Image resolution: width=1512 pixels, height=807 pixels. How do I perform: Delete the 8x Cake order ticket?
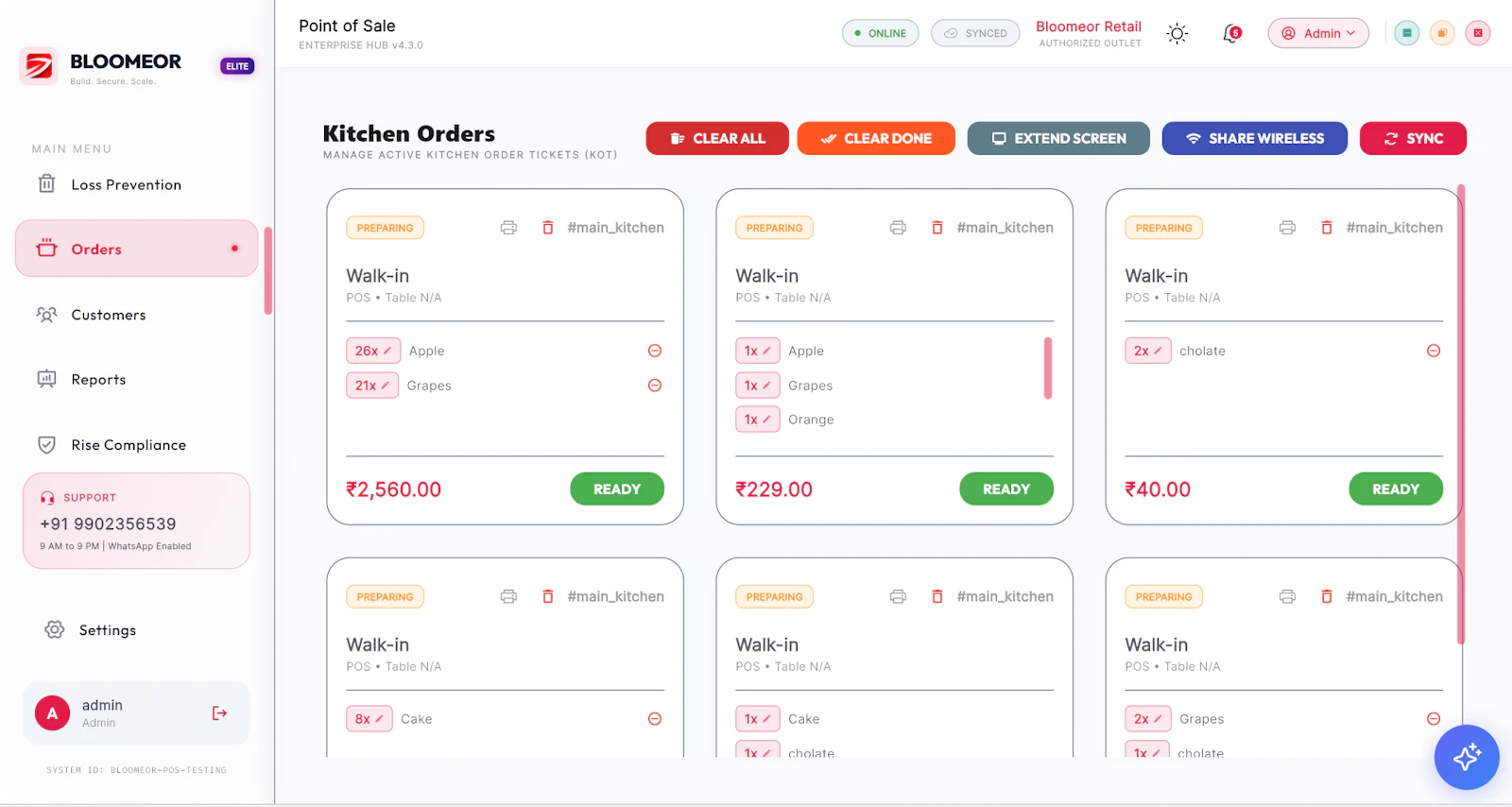pyautogui.click(x=548, y=596)
